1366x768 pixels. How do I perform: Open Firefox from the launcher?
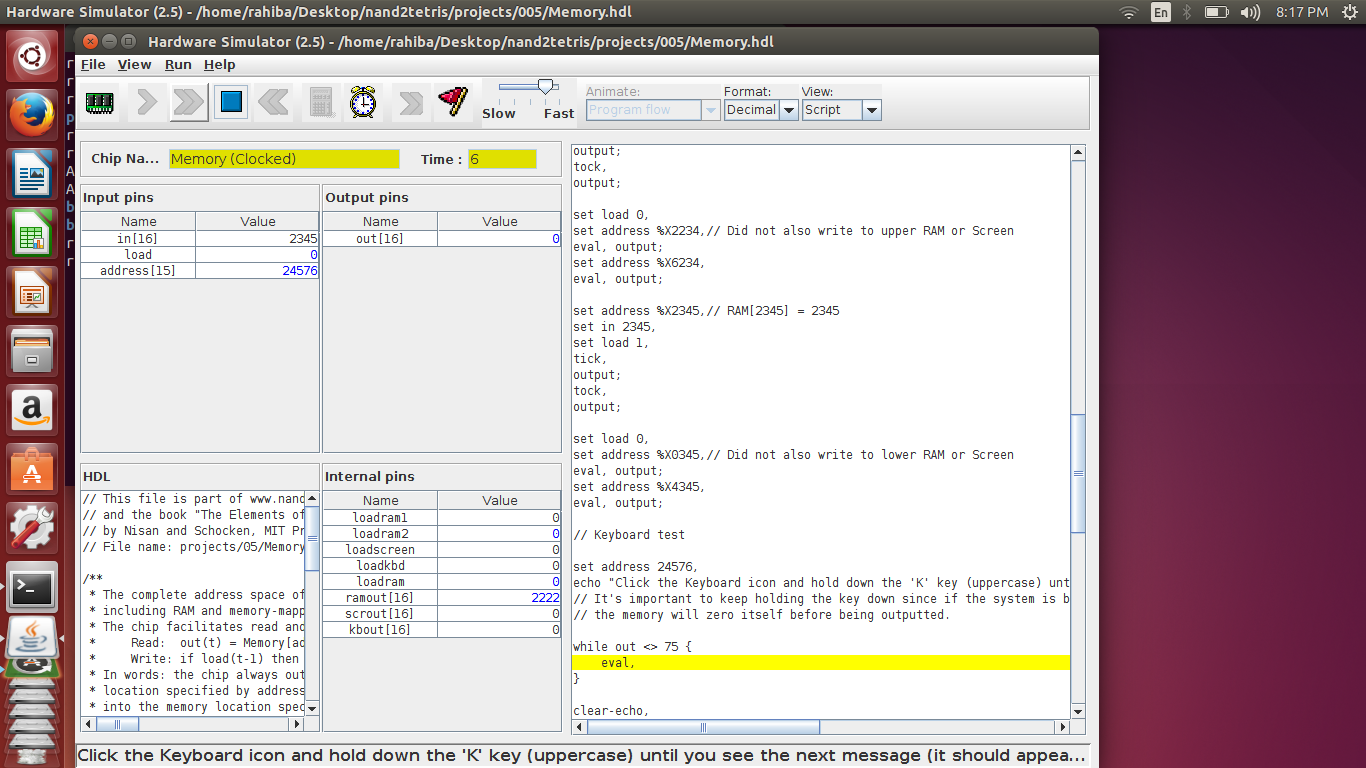click(33, 115)
